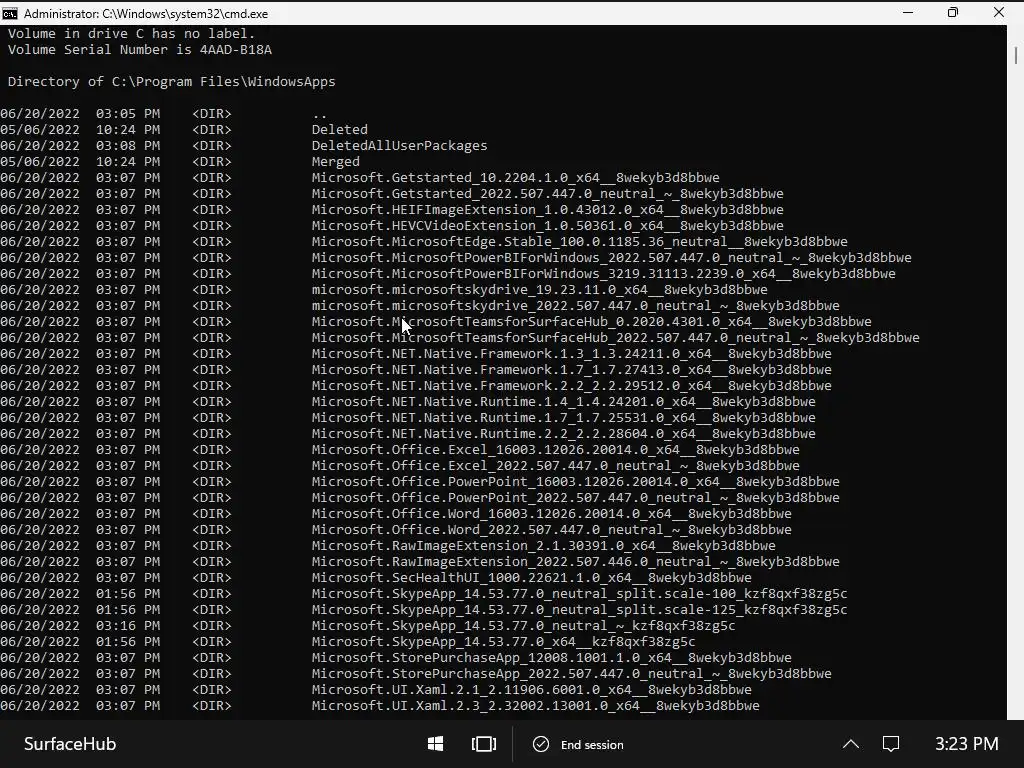Click RawImageExtension_2022.507.446.0_neutral entry
The image size is (1024, 768).
click(575, 562)
